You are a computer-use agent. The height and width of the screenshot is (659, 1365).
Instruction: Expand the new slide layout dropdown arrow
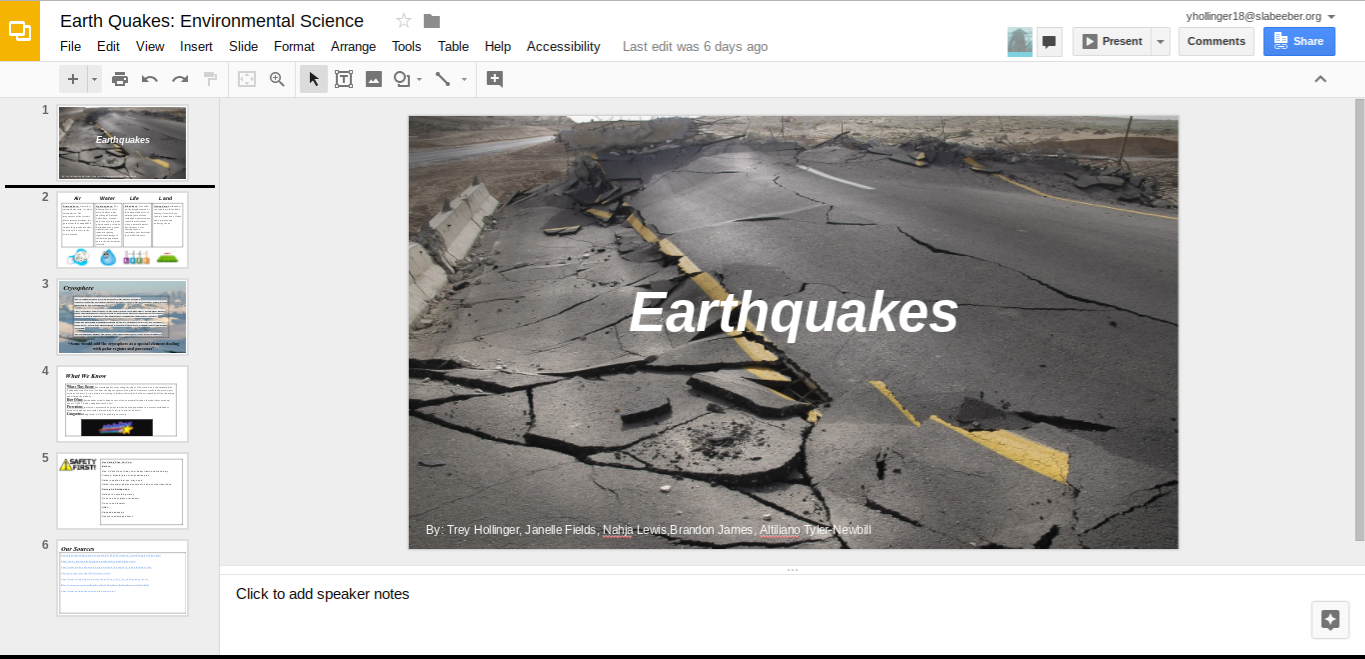pos(95,79)
